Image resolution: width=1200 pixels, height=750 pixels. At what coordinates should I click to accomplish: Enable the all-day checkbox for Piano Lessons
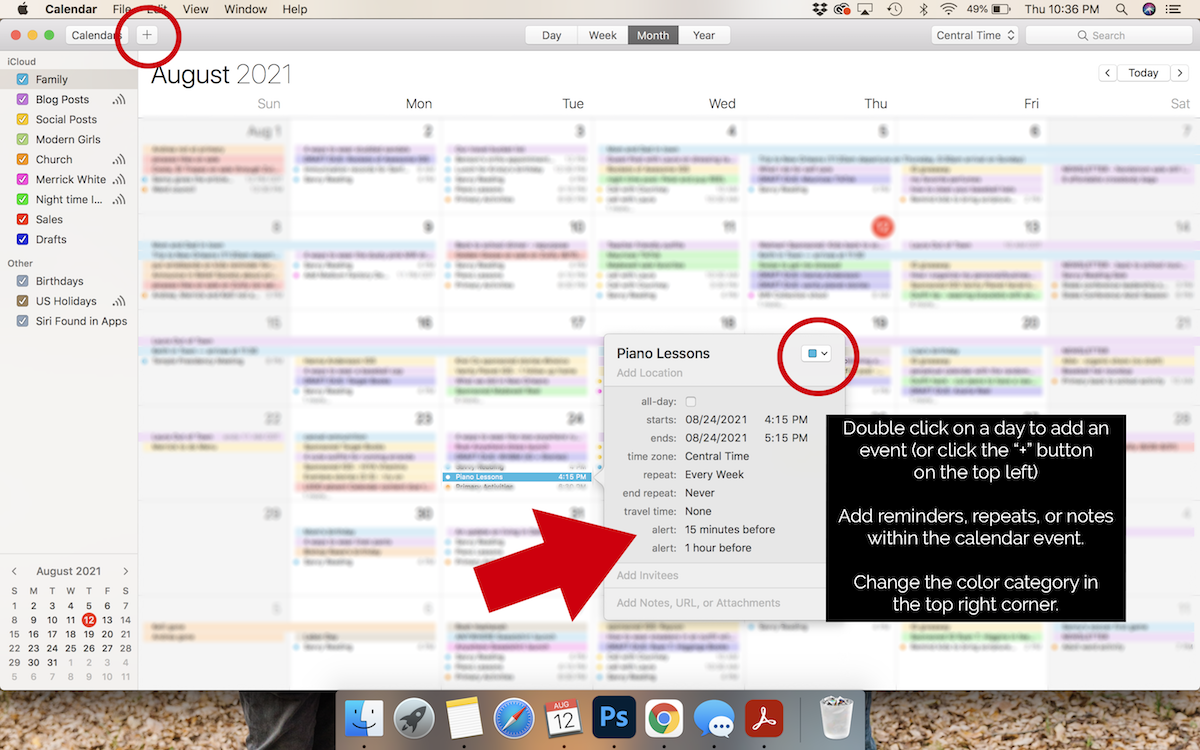[x=690, y=401]
